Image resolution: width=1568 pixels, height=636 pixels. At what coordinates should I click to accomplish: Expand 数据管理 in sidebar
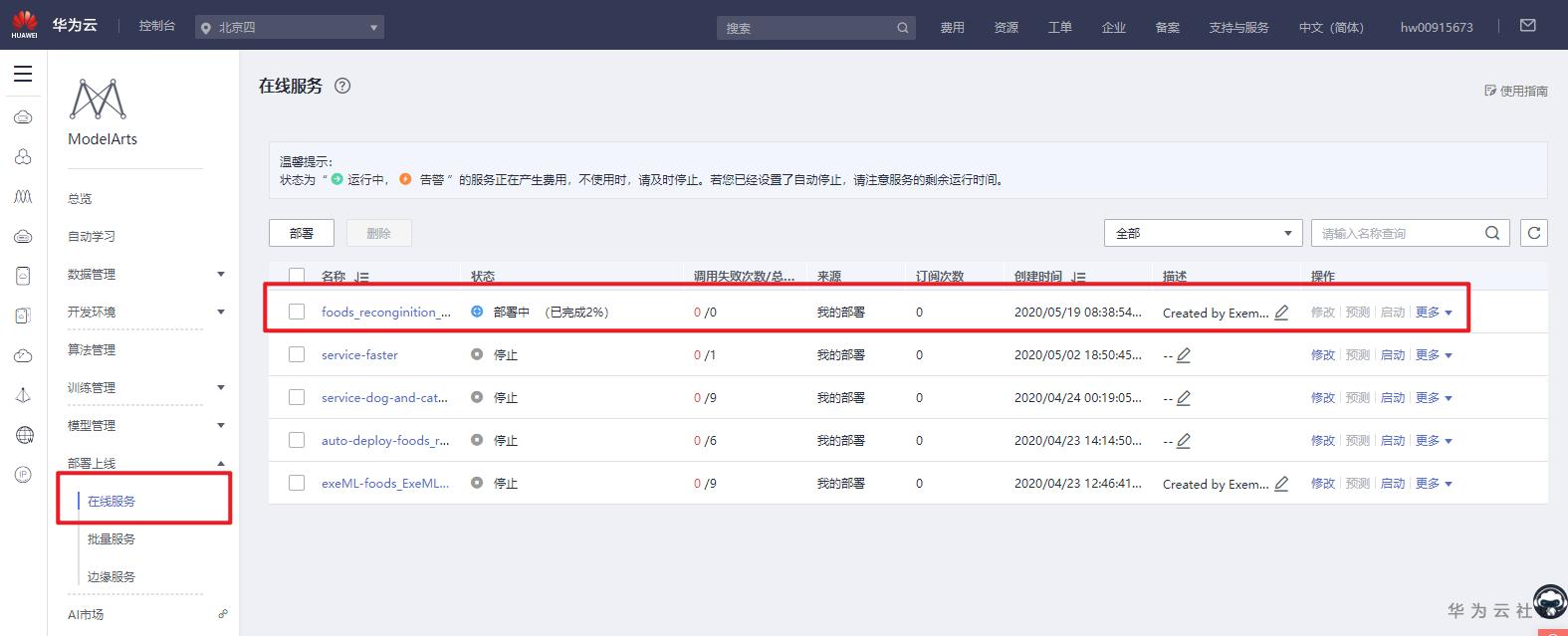pos(221,274)
